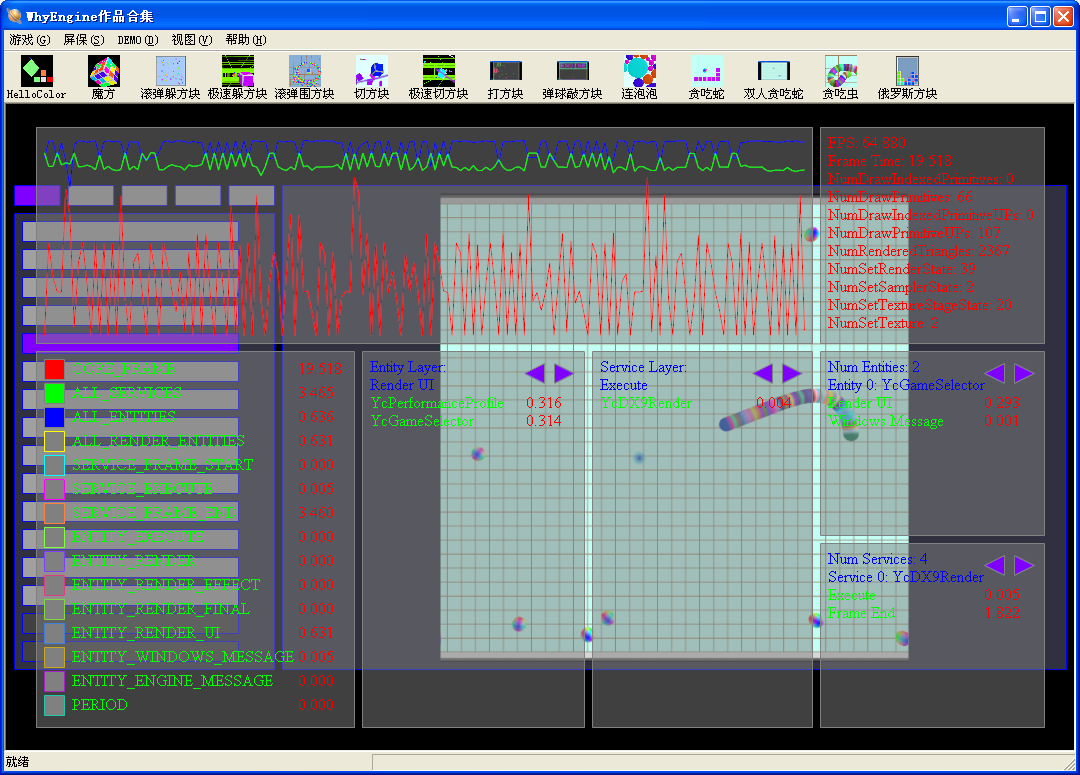Toggle the blue ALL_ENTITIES legend box
1080x775 pixels.
click(54, 417)
